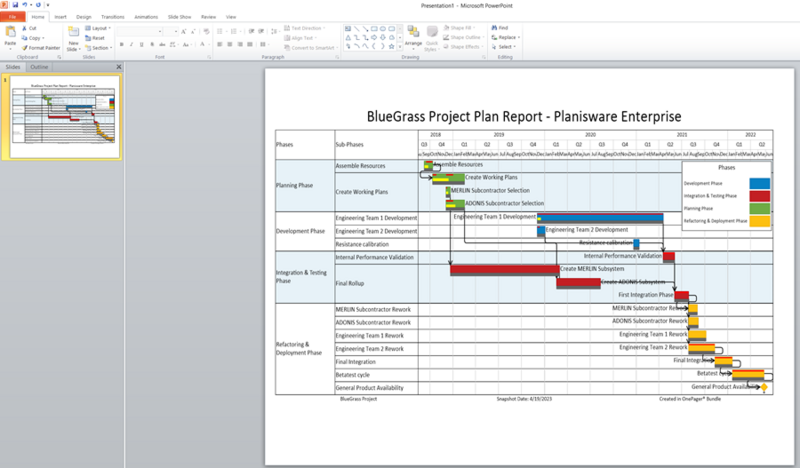
Task: Select the text box shape in gallery
Action: point(348,29)
